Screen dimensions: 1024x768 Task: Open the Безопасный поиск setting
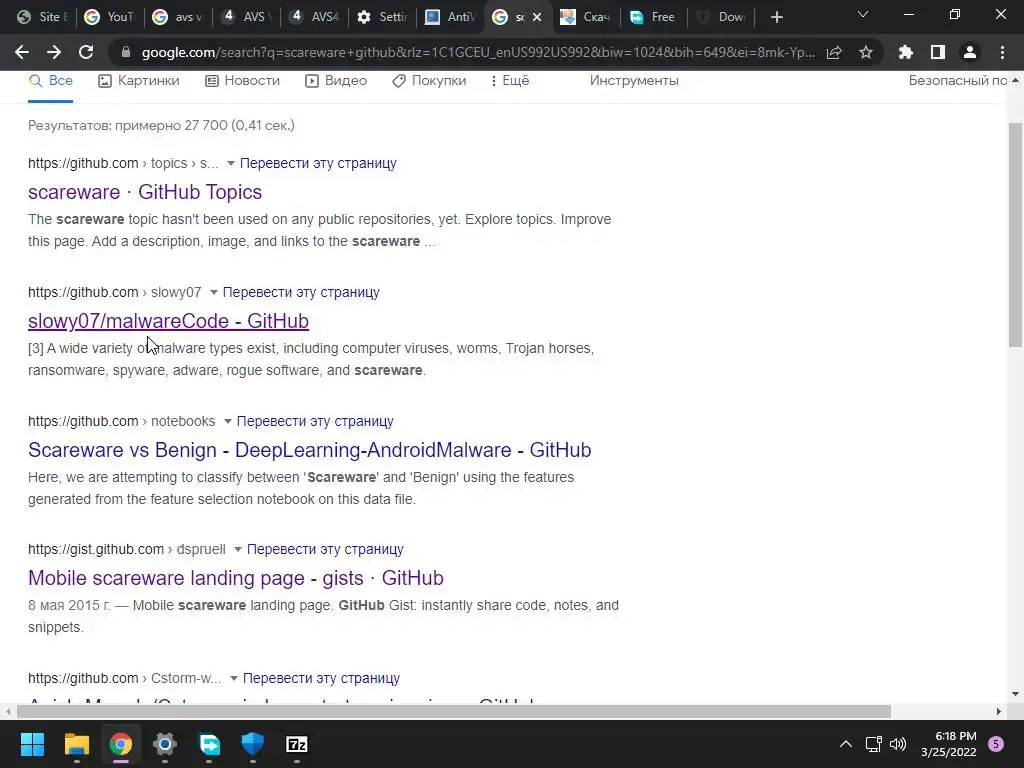[957, 81]
